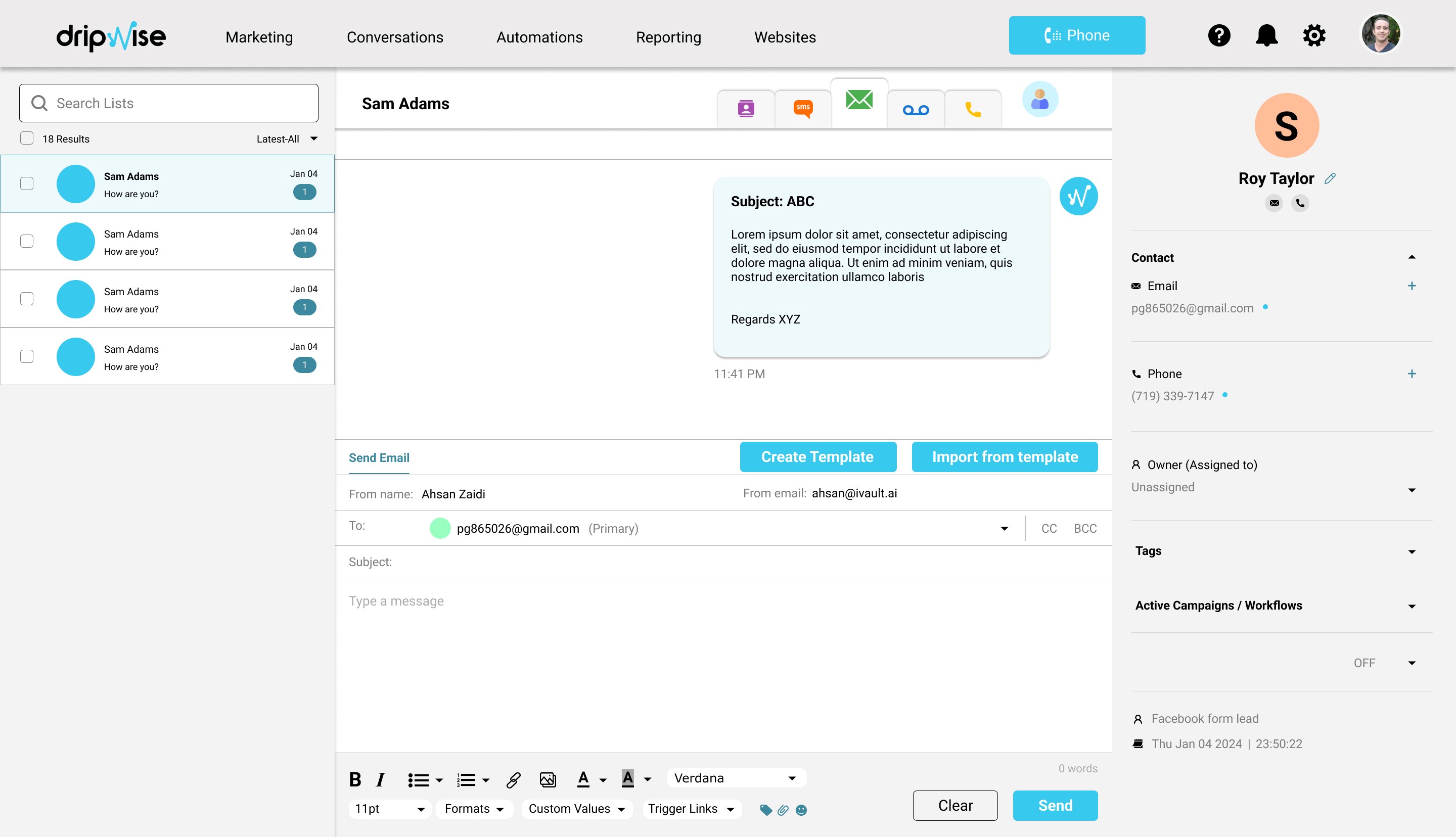Insert image using the picture icon

pyautogui.click(x=548, y=779)
